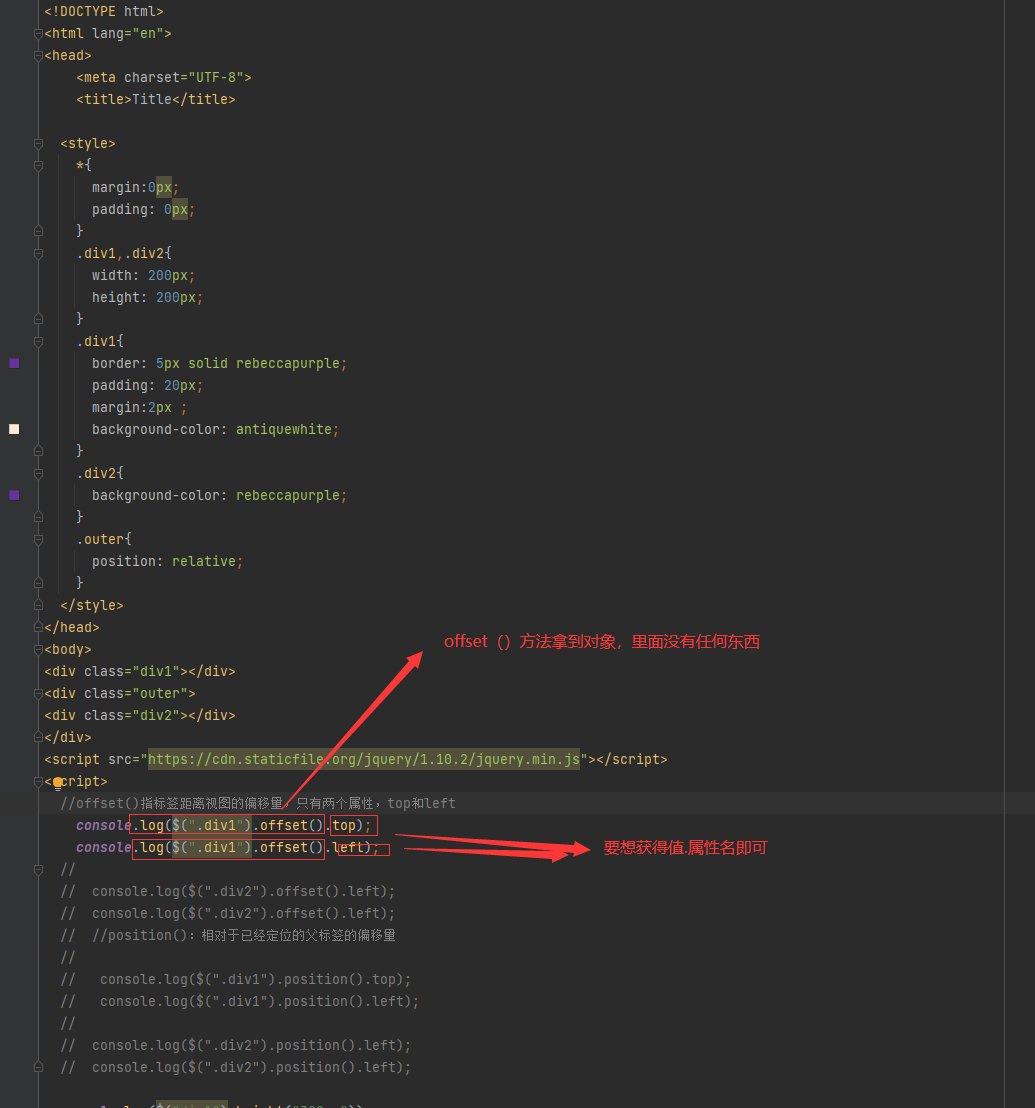
Task: Click console.log .div1 offset().left statement
Action: point(227,847)
